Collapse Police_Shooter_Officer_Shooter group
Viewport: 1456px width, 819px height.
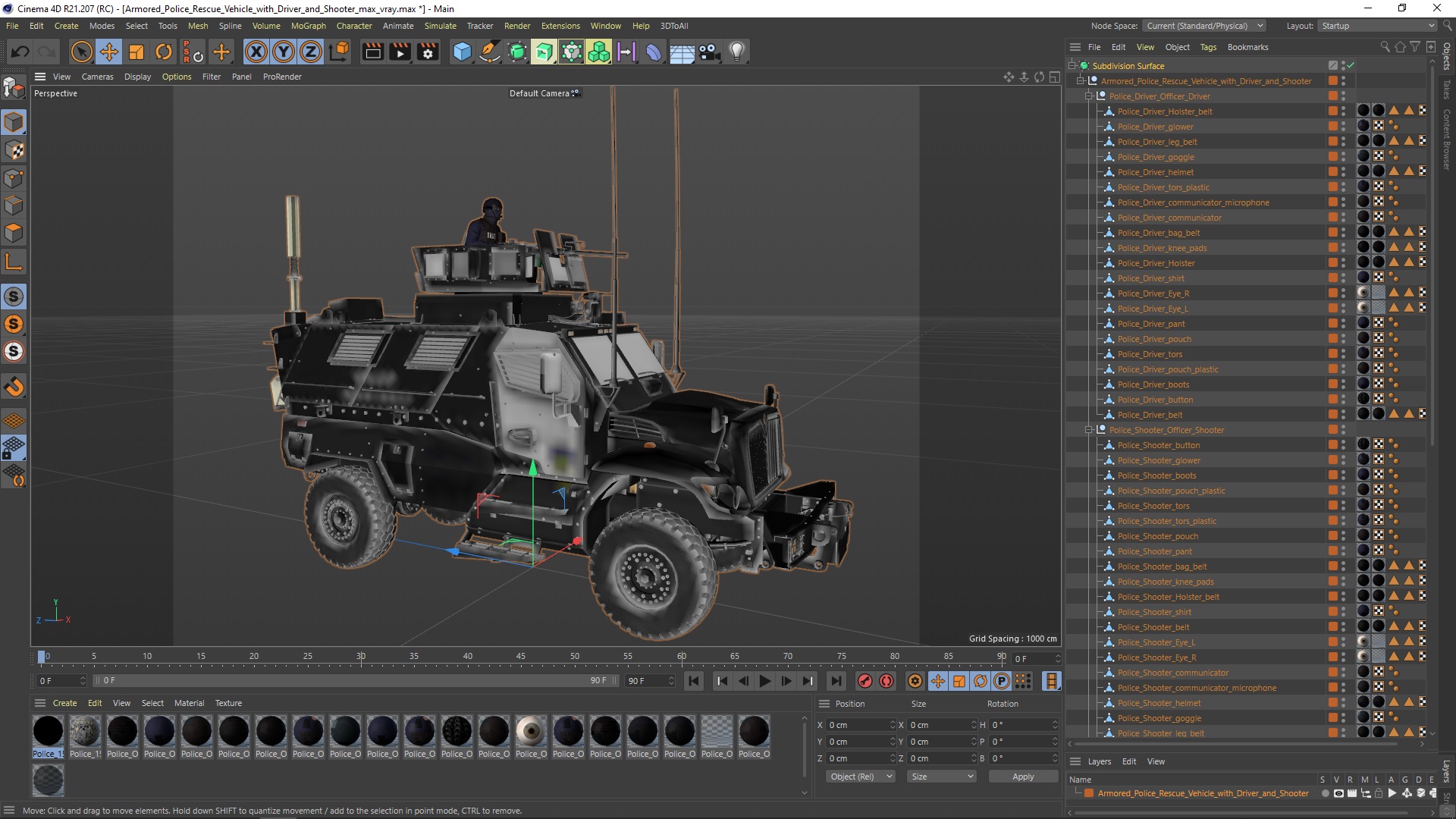[x=1089, y=429]
